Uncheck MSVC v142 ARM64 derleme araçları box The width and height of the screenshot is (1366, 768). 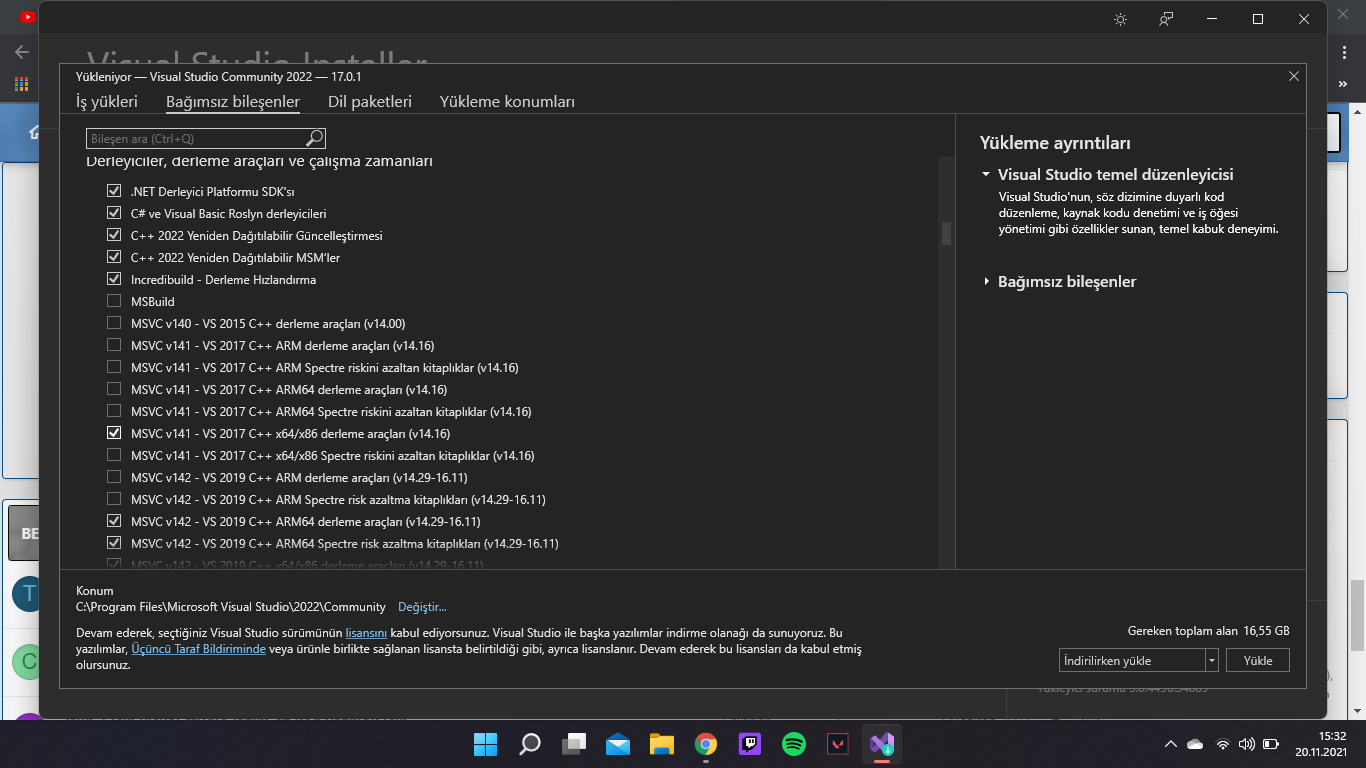(113, 521)
